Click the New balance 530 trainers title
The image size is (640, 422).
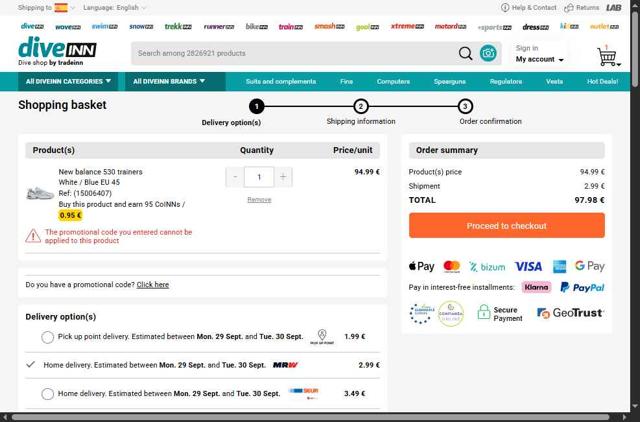click(x=100, y=172)
